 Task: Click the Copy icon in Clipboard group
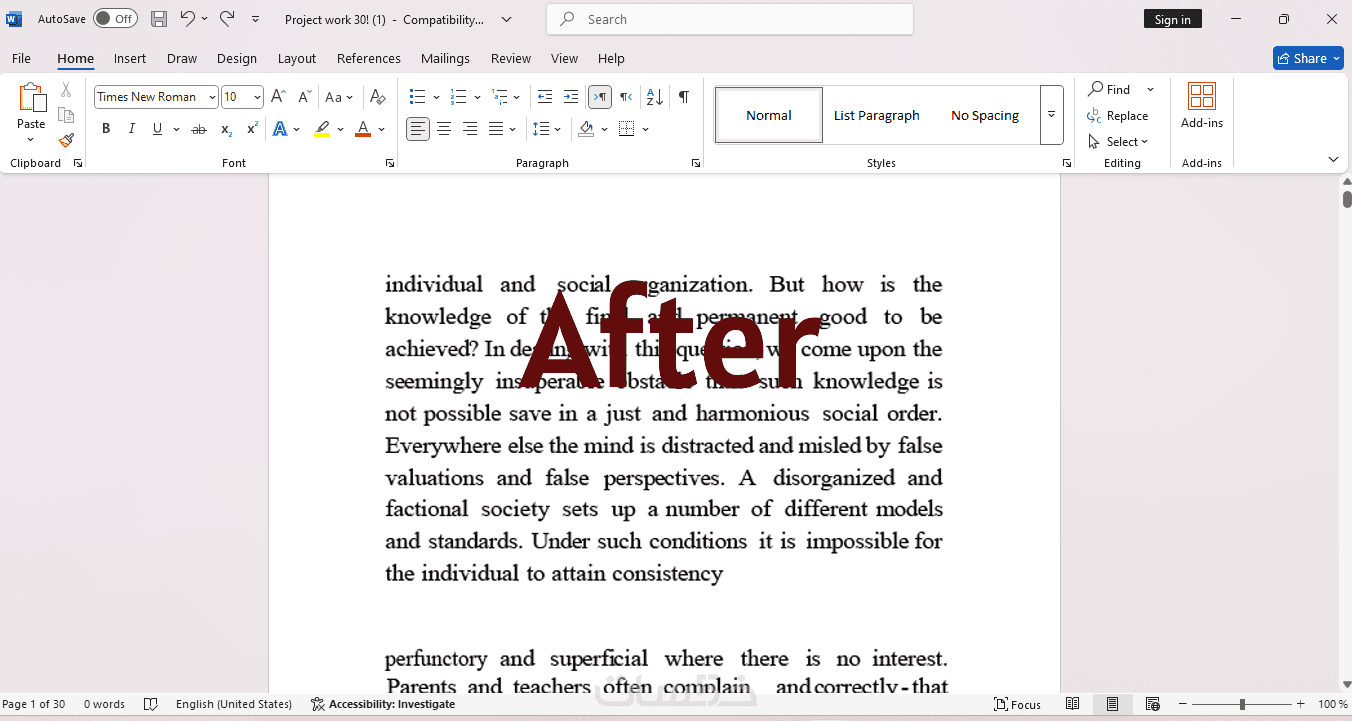click(66, 115)
